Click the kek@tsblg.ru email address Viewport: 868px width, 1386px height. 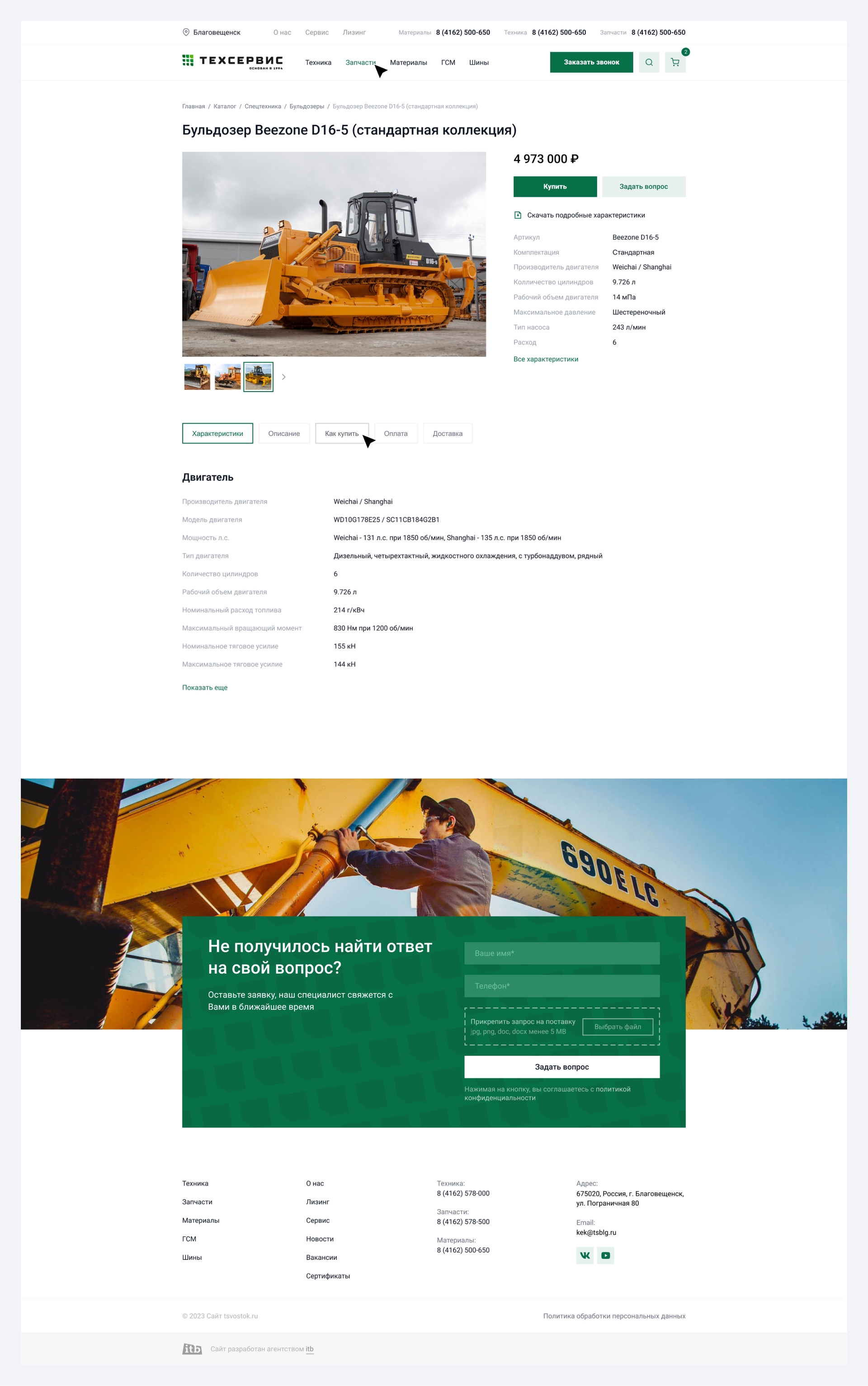tap(596, 1232)
